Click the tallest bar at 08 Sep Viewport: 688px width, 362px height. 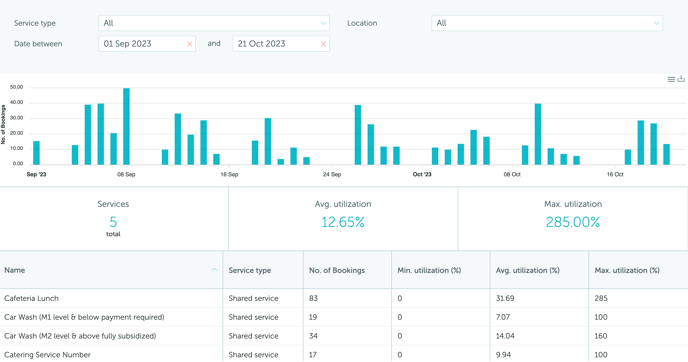point(126,126)
